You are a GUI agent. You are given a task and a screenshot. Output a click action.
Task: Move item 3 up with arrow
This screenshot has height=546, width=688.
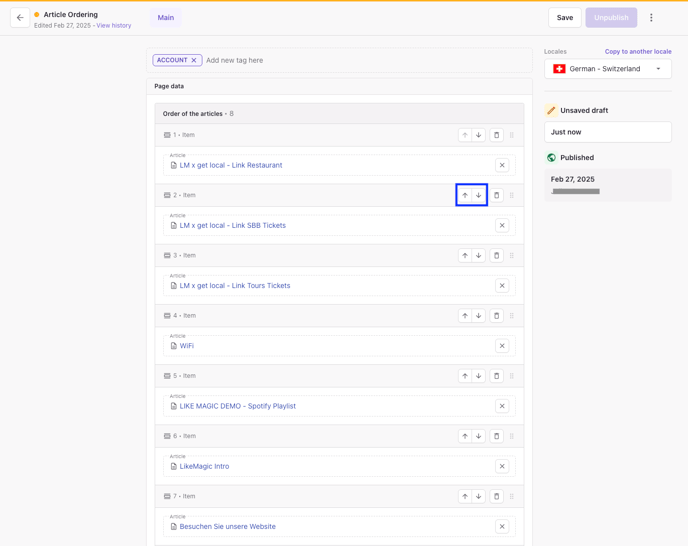465,256
